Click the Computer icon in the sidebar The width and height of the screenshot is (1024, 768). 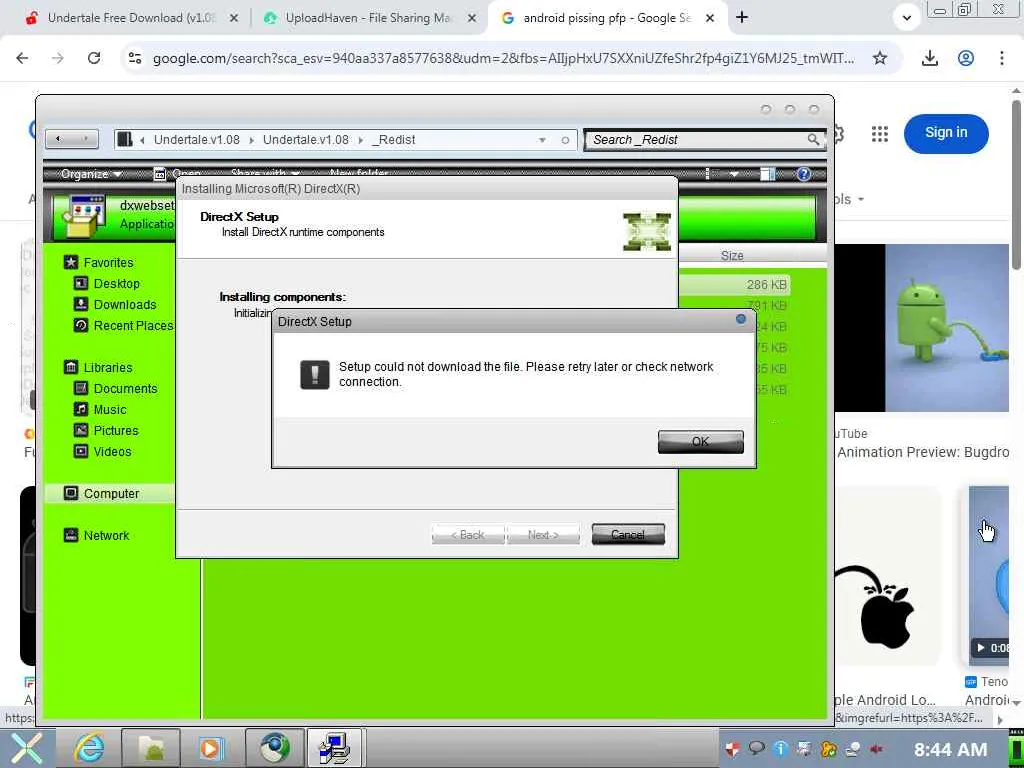tap(71, 493)
